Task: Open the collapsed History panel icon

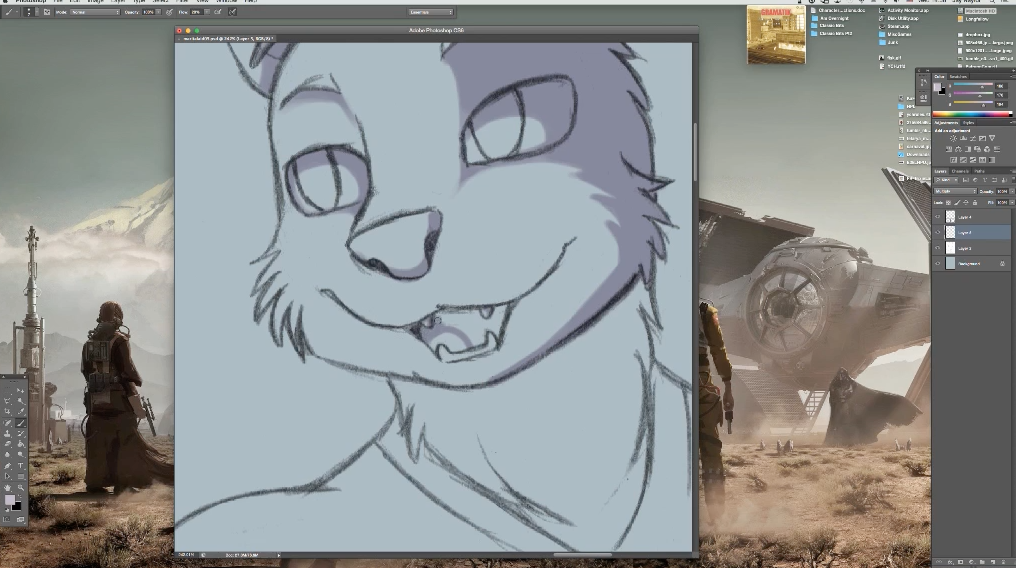Action: [x=923, y=82]
